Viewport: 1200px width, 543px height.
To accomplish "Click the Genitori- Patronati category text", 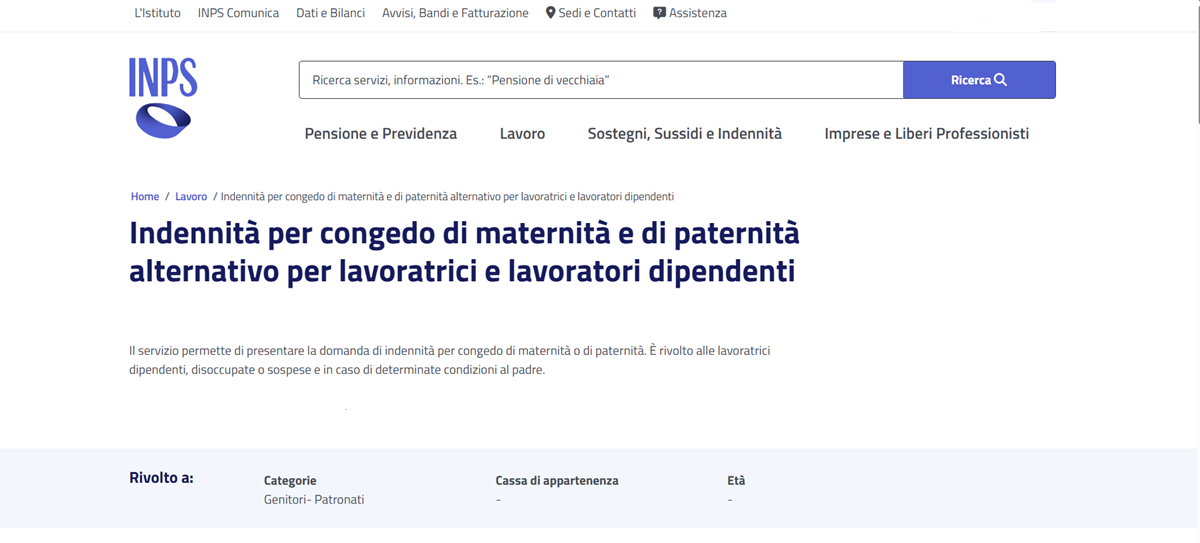I will click(x=314, y=499).
